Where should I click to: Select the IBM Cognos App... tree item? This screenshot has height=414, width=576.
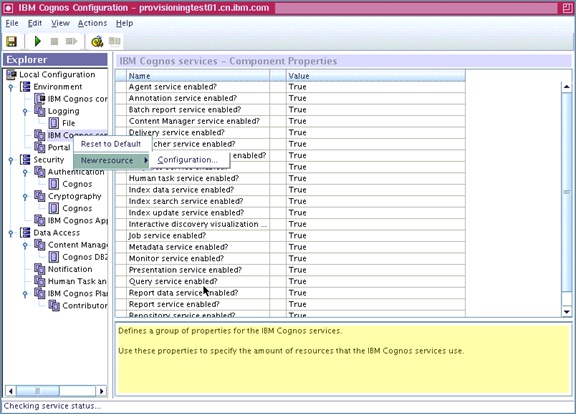click(x=78, y=220)
